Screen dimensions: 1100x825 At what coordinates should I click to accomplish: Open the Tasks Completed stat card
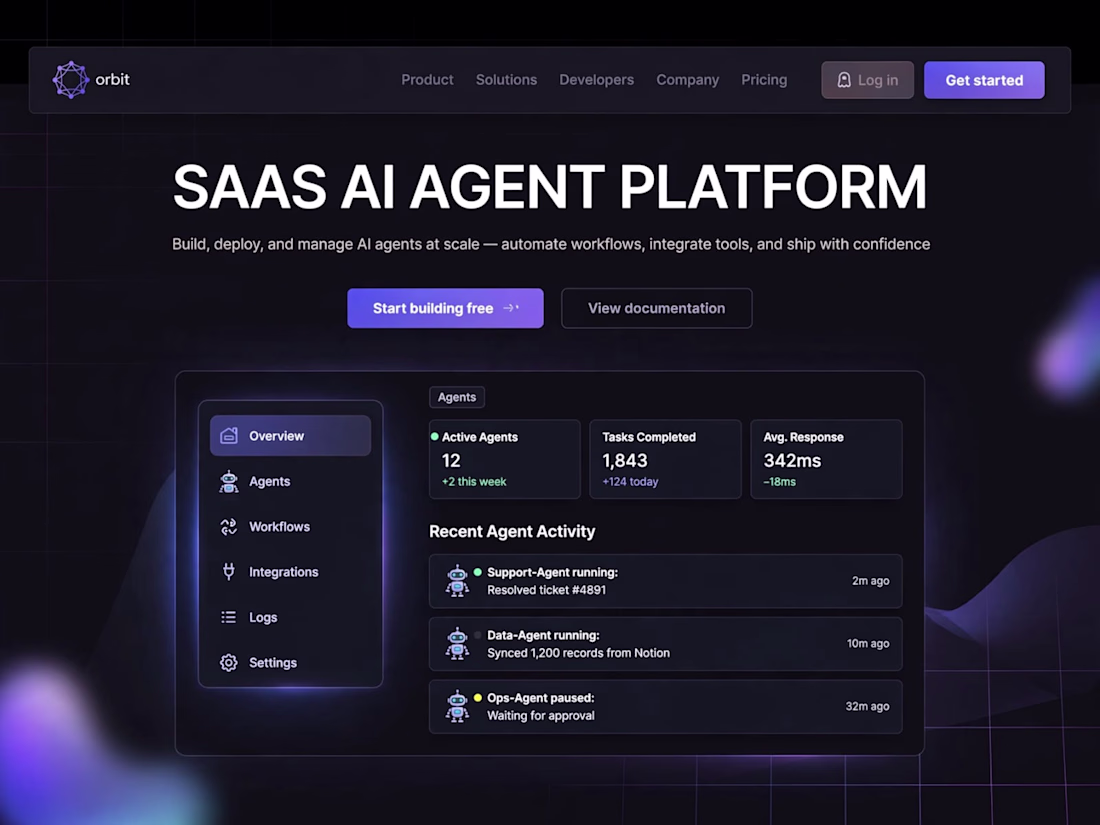tap(666, 460)
